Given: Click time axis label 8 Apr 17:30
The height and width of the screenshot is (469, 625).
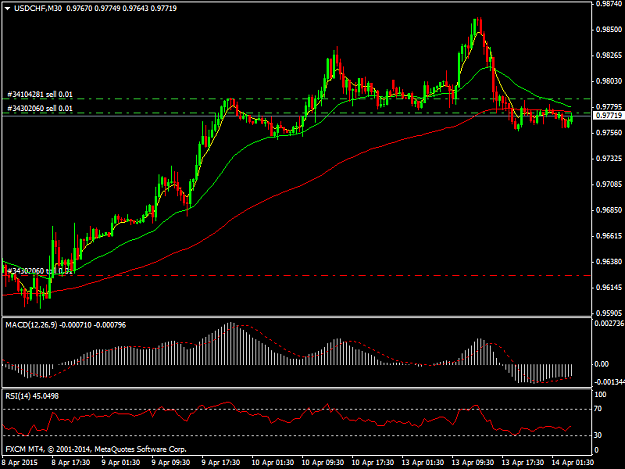Looking at the screenshot, I should pyautogui.click(x=71, y=463).
